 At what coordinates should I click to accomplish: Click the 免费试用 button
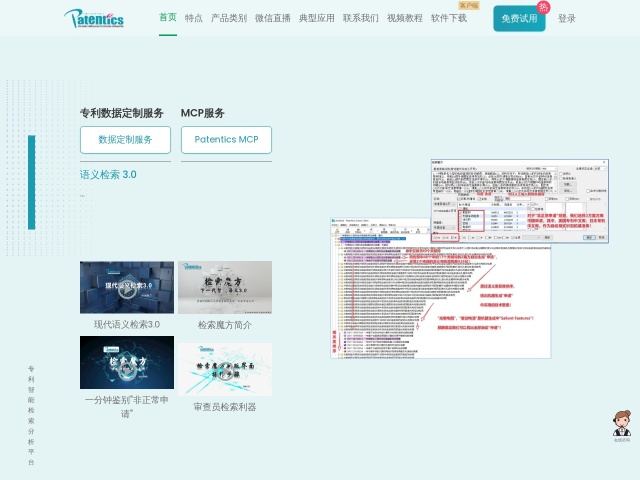coord(519,18)
